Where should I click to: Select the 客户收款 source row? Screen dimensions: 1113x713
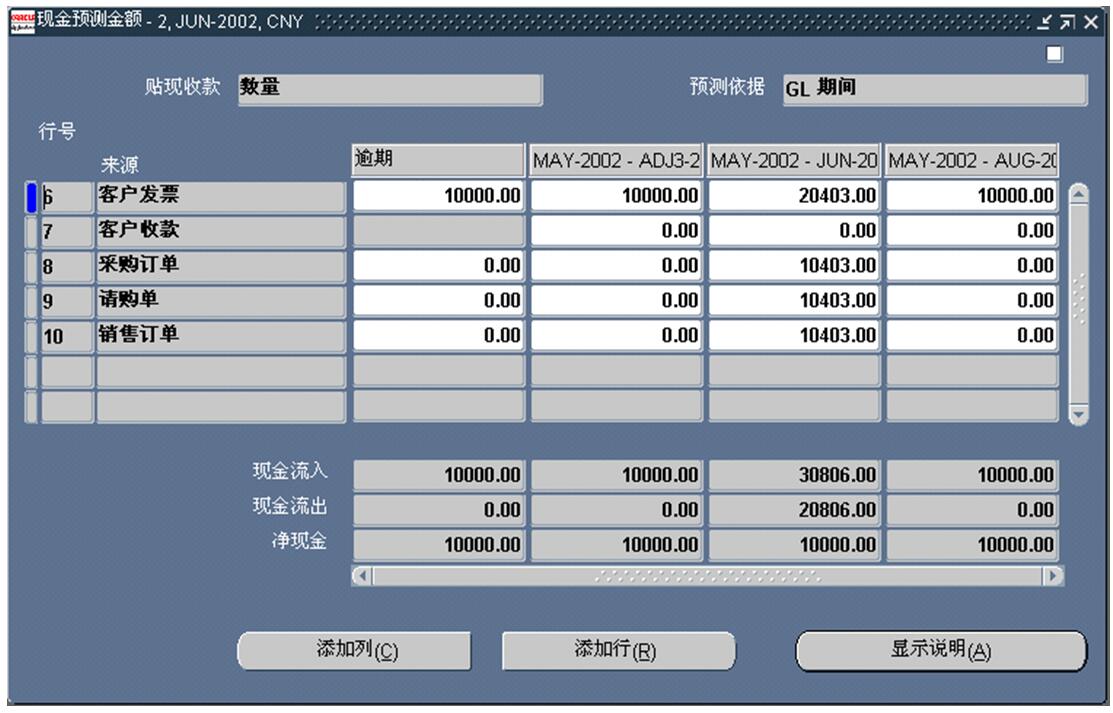[x=220, y=231]
